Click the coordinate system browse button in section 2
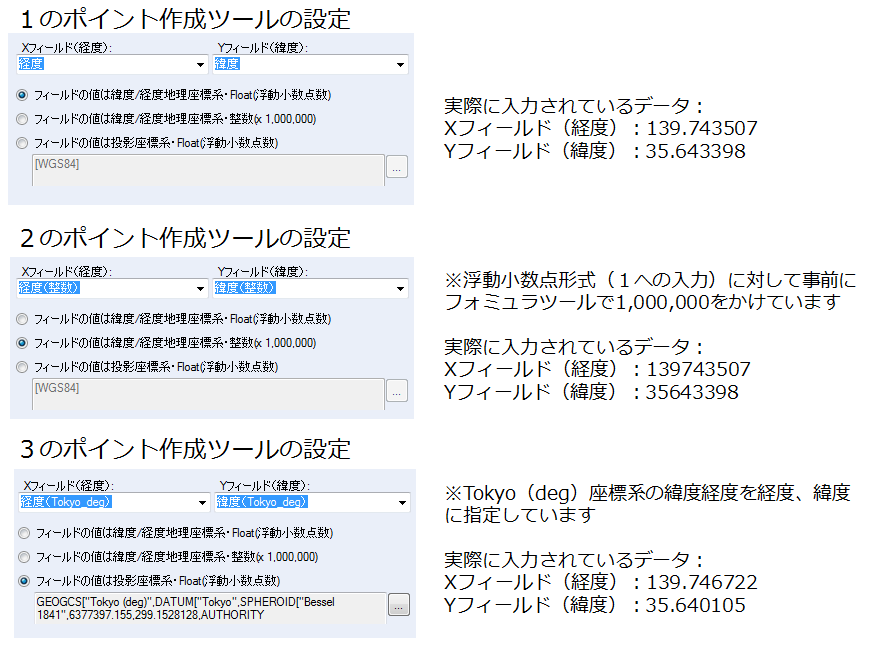Image resolution: width=869 pixels, height=654 pixels. pyautogui.click(x=397, y=392)
